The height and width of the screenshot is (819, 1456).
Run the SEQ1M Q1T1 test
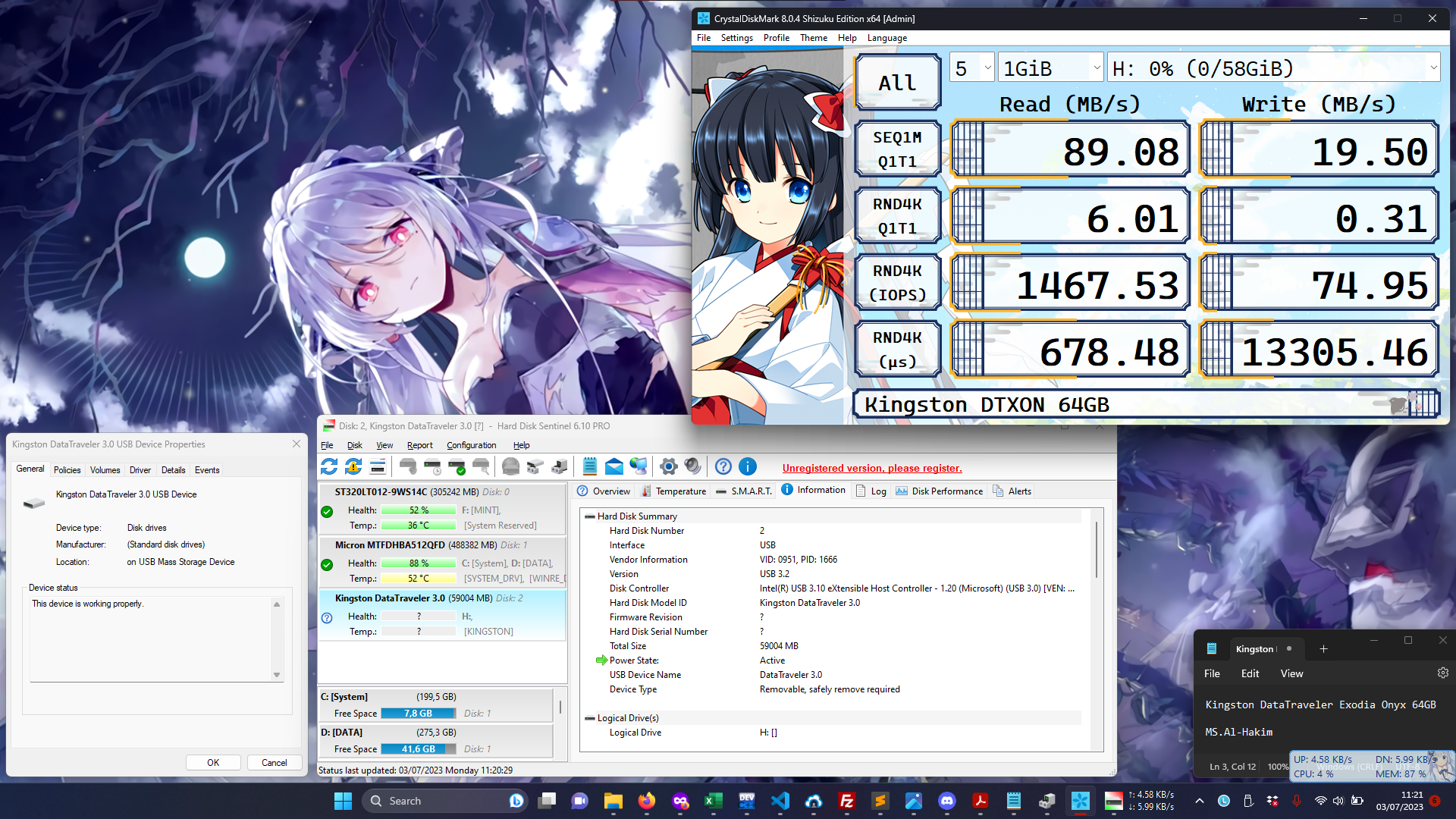click(897, 149)
